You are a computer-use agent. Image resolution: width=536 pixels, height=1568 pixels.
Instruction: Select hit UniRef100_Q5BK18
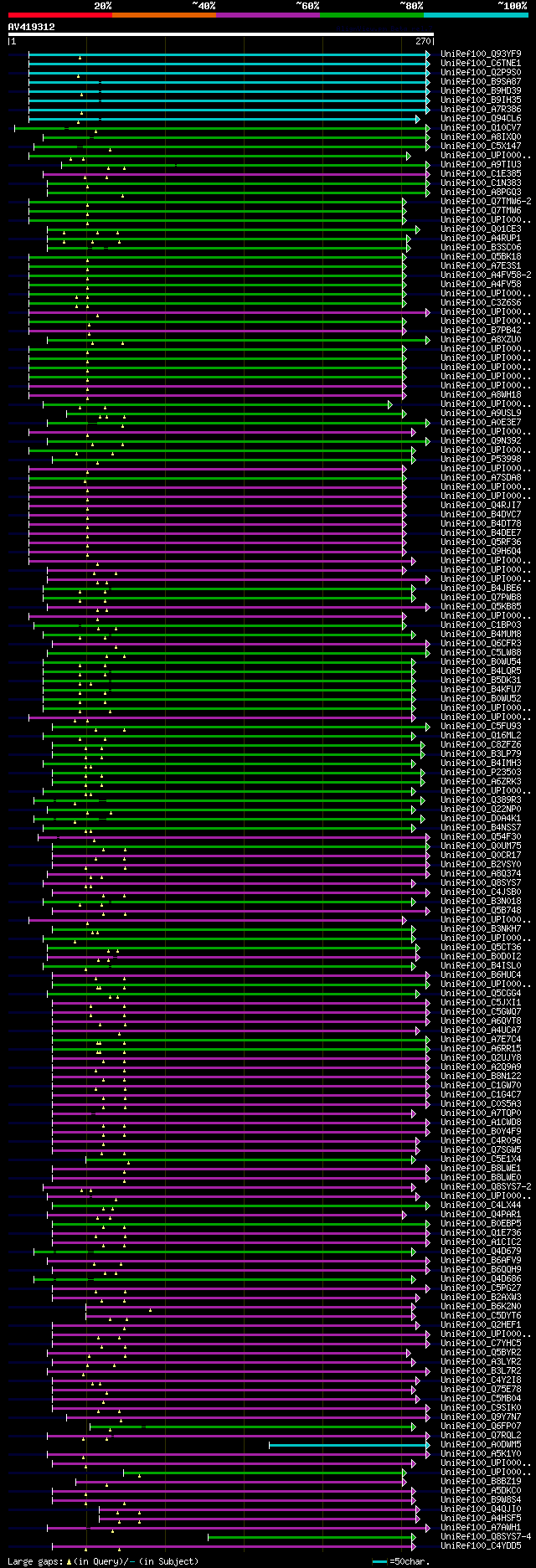pyautogui.click(x=481, y=256)
